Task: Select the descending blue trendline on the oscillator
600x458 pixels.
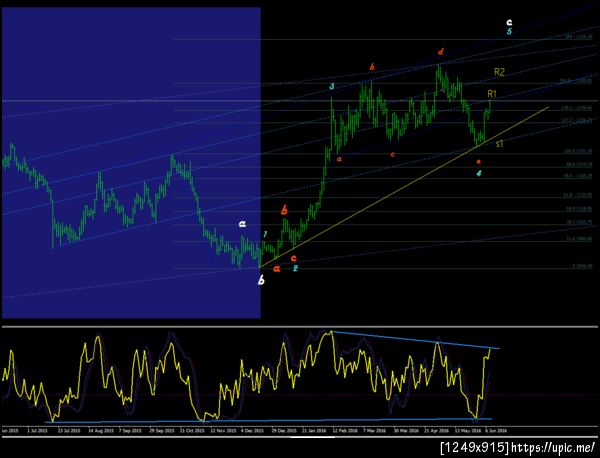Action: pos(416,340)
